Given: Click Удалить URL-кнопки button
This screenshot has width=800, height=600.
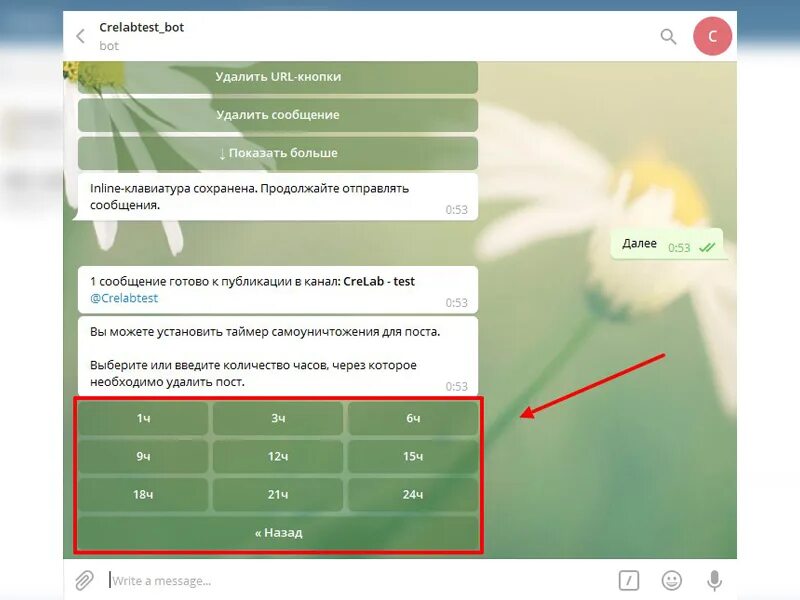Looking at the screenshot, I should (x=278, y=77).
